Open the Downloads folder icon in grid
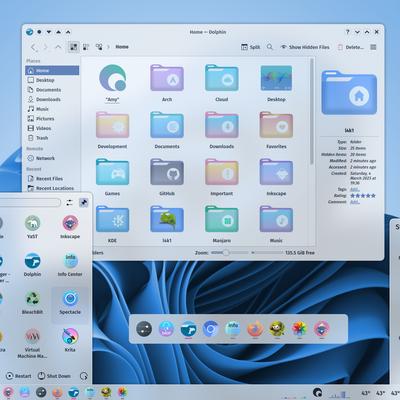400x400 pixels. (x=221, y=125)
